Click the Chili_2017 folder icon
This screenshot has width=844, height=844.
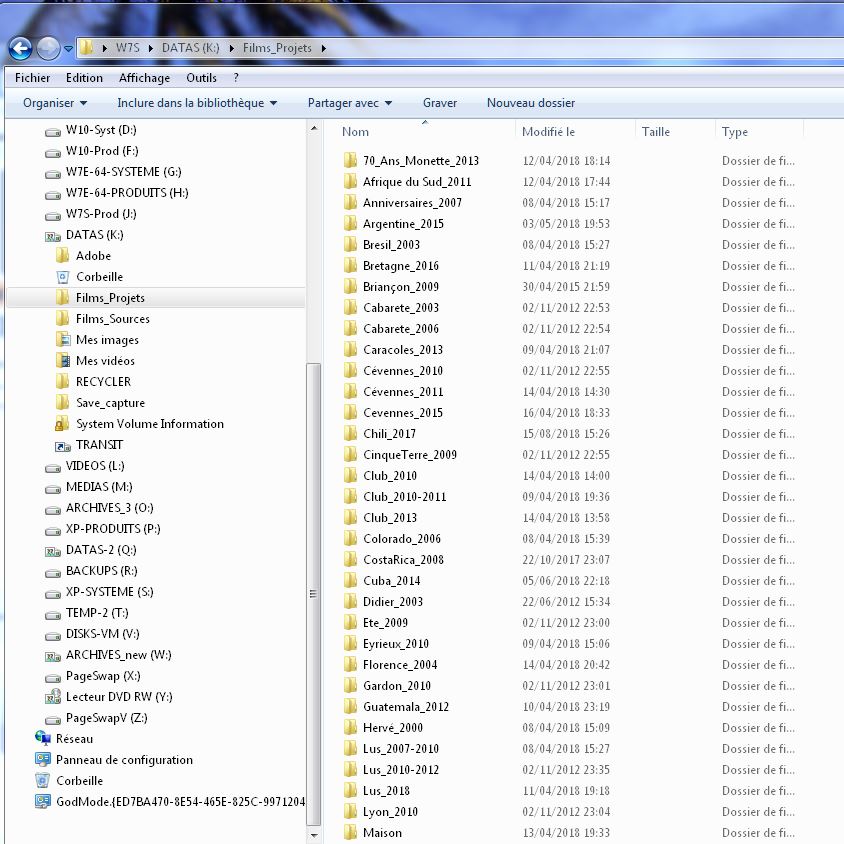[x=350, y=433]
